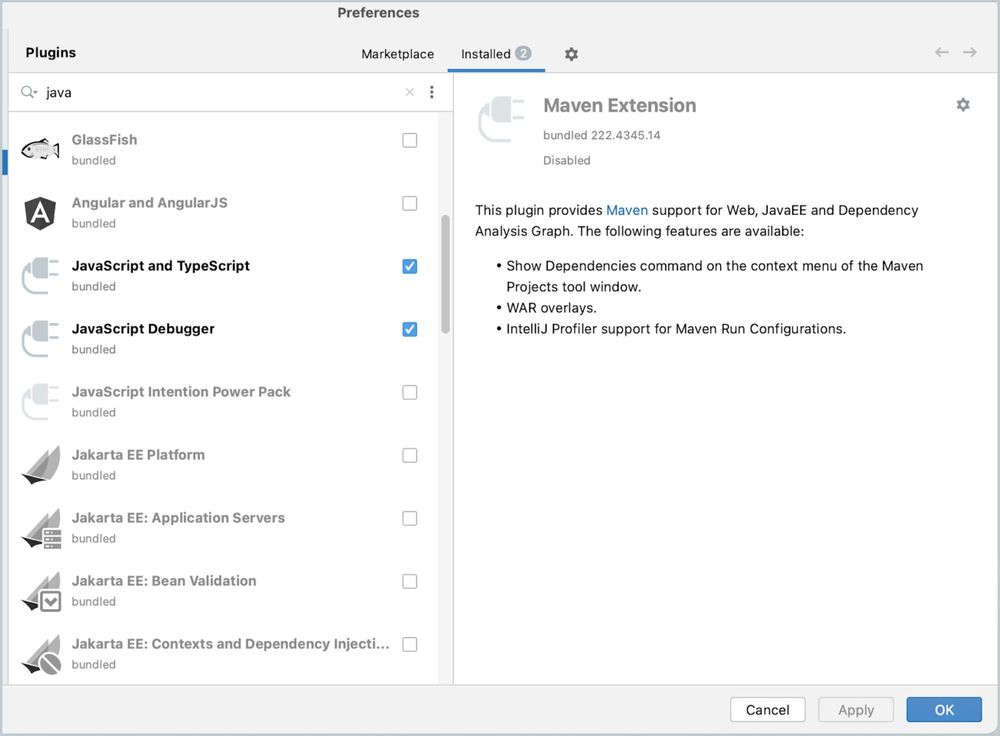
Task: Clear the java search query with X
Action: click(409, 91)
